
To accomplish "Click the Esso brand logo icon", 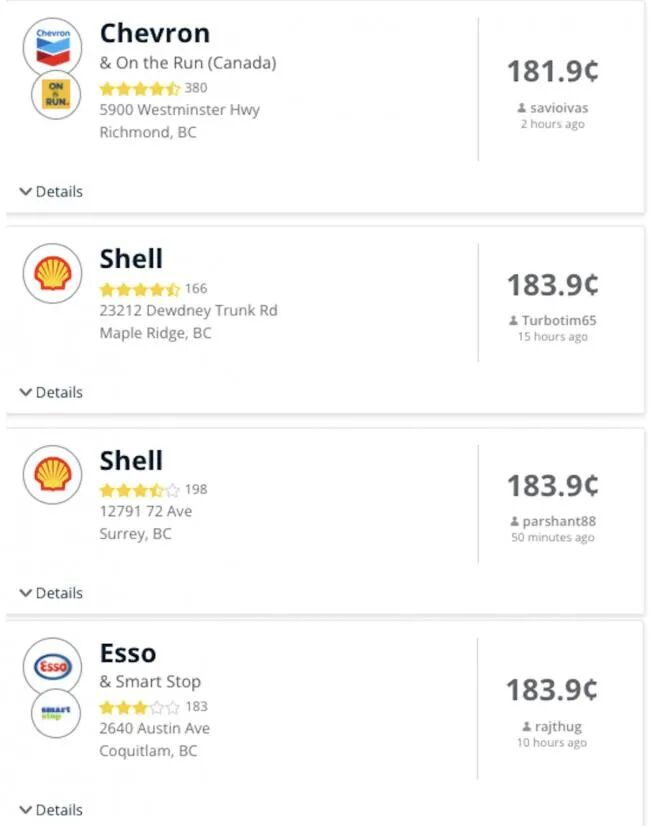I will coord(52,666).
